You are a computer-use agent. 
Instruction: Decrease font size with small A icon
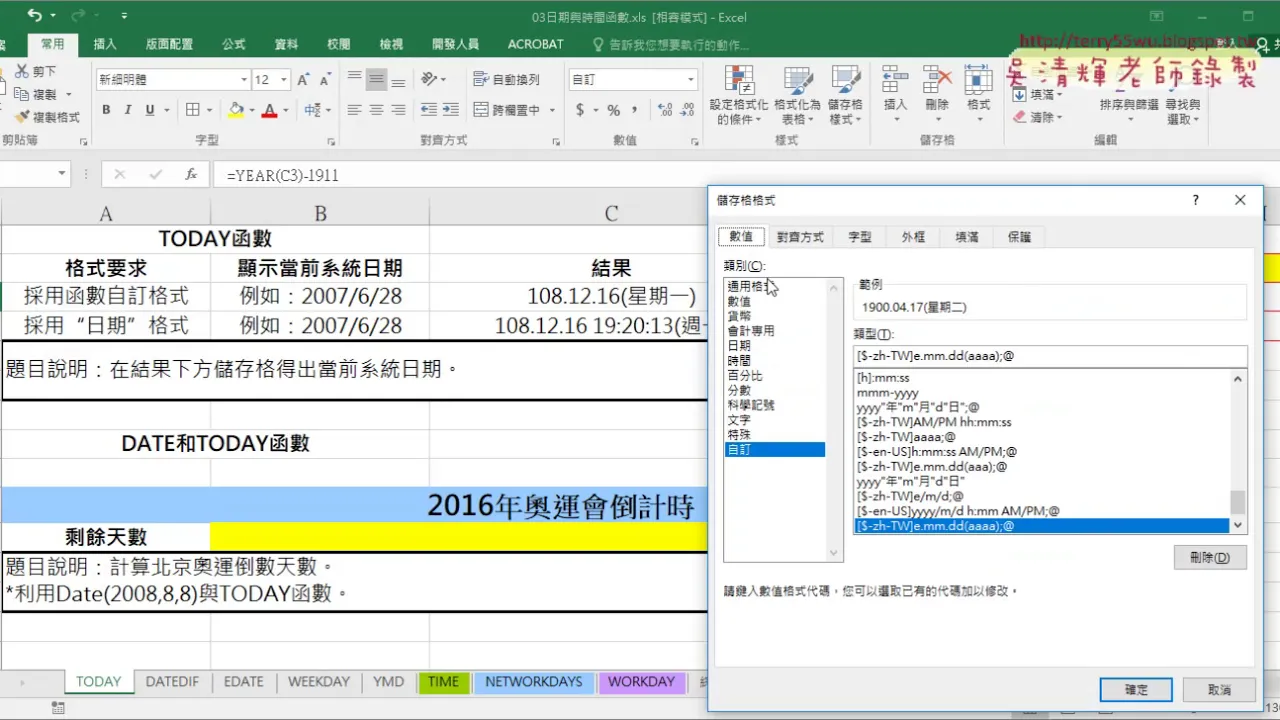point(326,80)
